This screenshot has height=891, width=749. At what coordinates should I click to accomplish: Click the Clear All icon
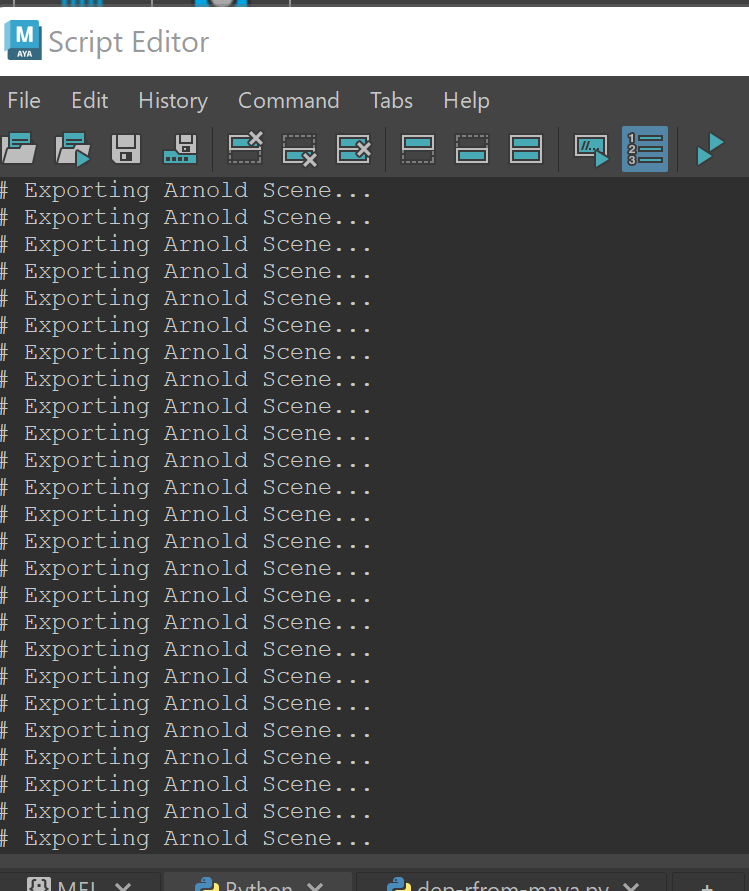click(x=353, y=149)
